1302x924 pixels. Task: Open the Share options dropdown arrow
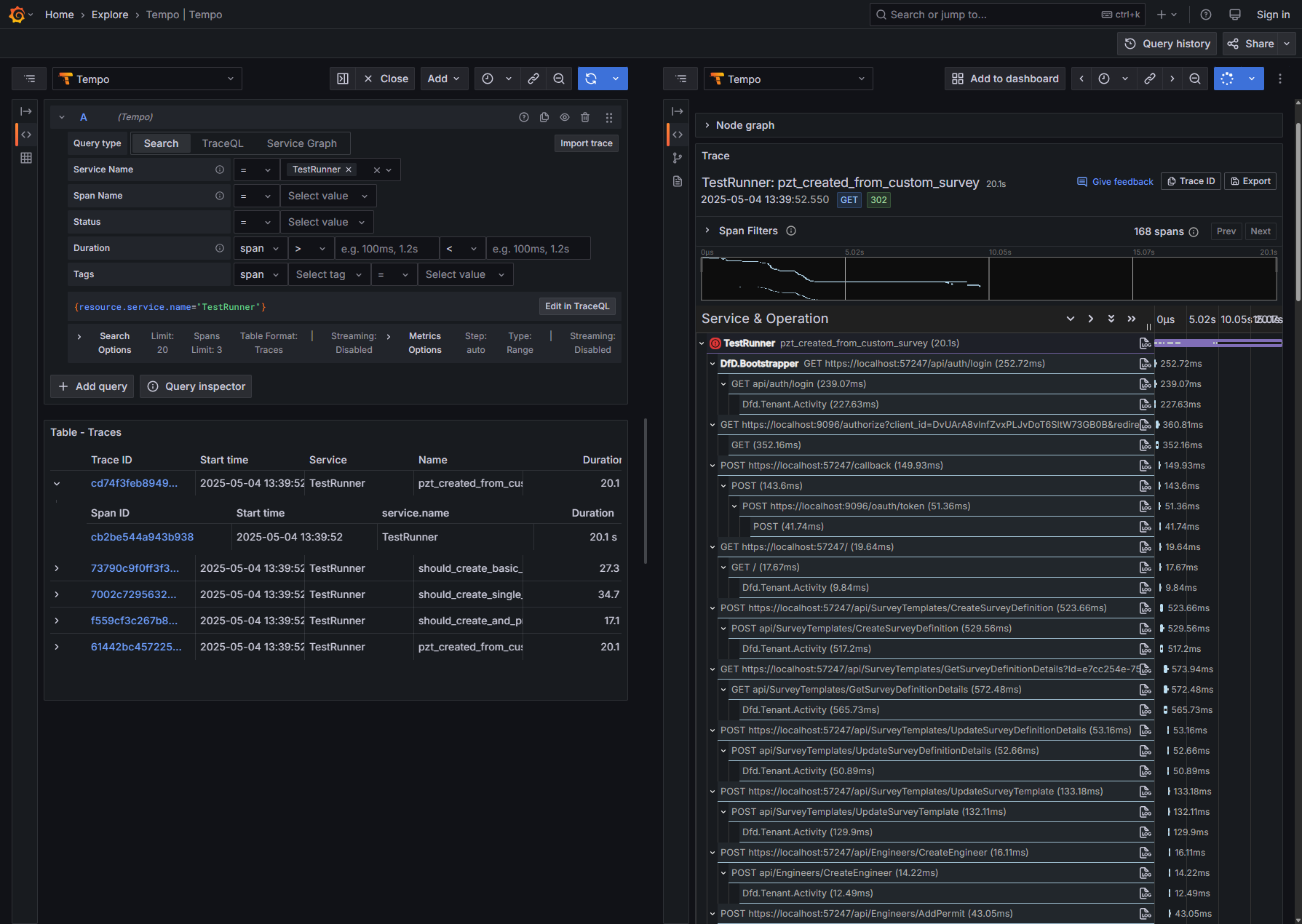[x=1287, y=44]
